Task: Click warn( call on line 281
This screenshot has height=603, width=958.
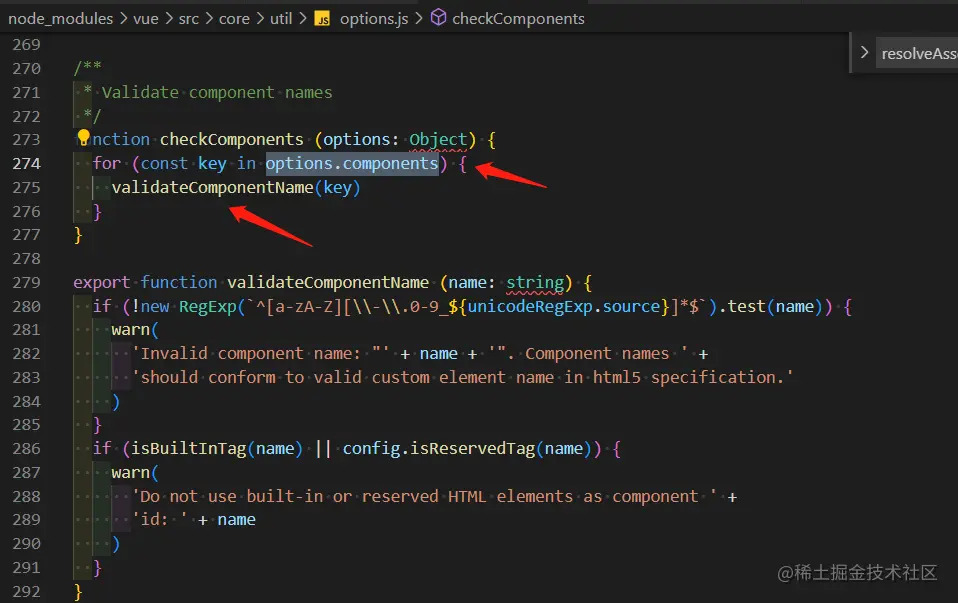Action: click(135, 330)
